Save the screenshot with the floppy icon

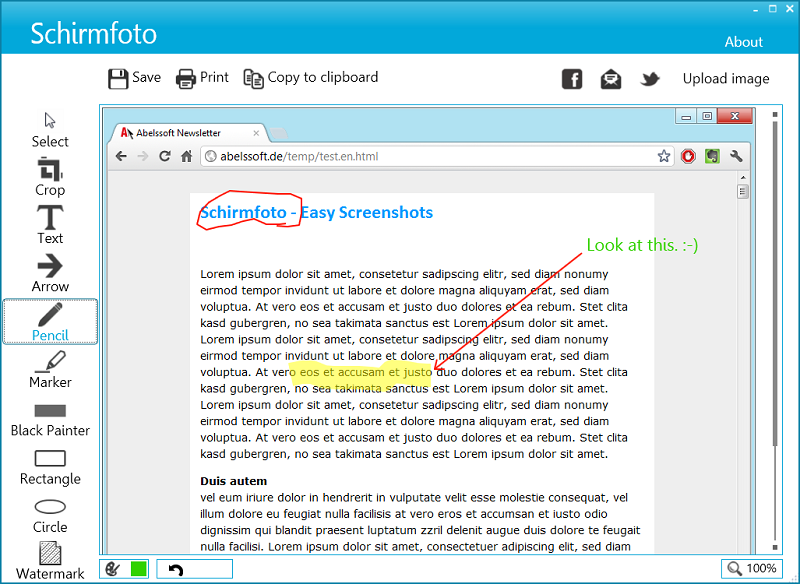[134, 79]
